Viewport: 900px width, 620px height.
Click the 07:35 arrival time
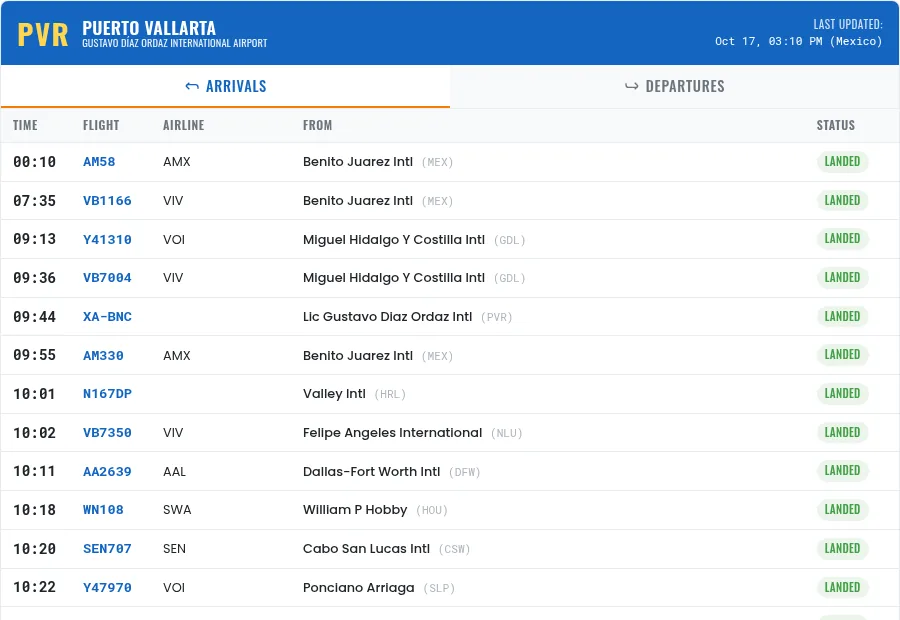pos(34,201)
